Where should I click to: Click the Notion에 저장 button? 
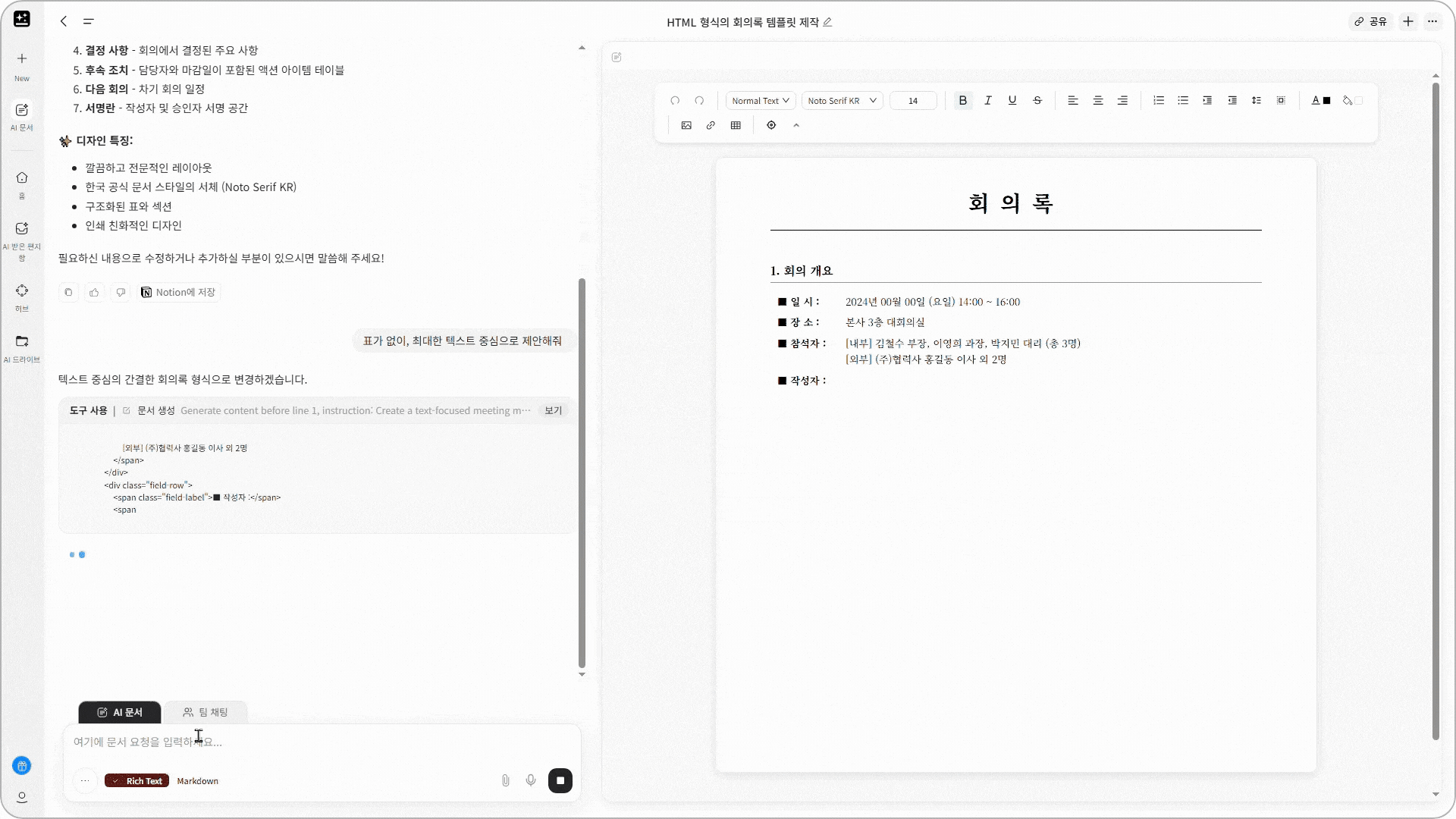(x=178, y=292)
